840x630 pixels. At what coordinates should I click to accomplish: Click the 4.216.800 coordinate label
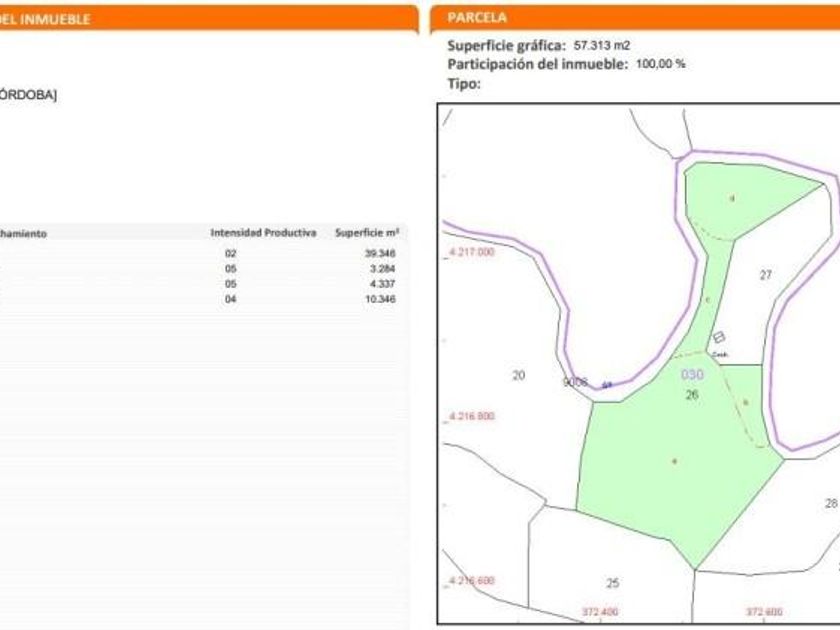click(468, 416)
